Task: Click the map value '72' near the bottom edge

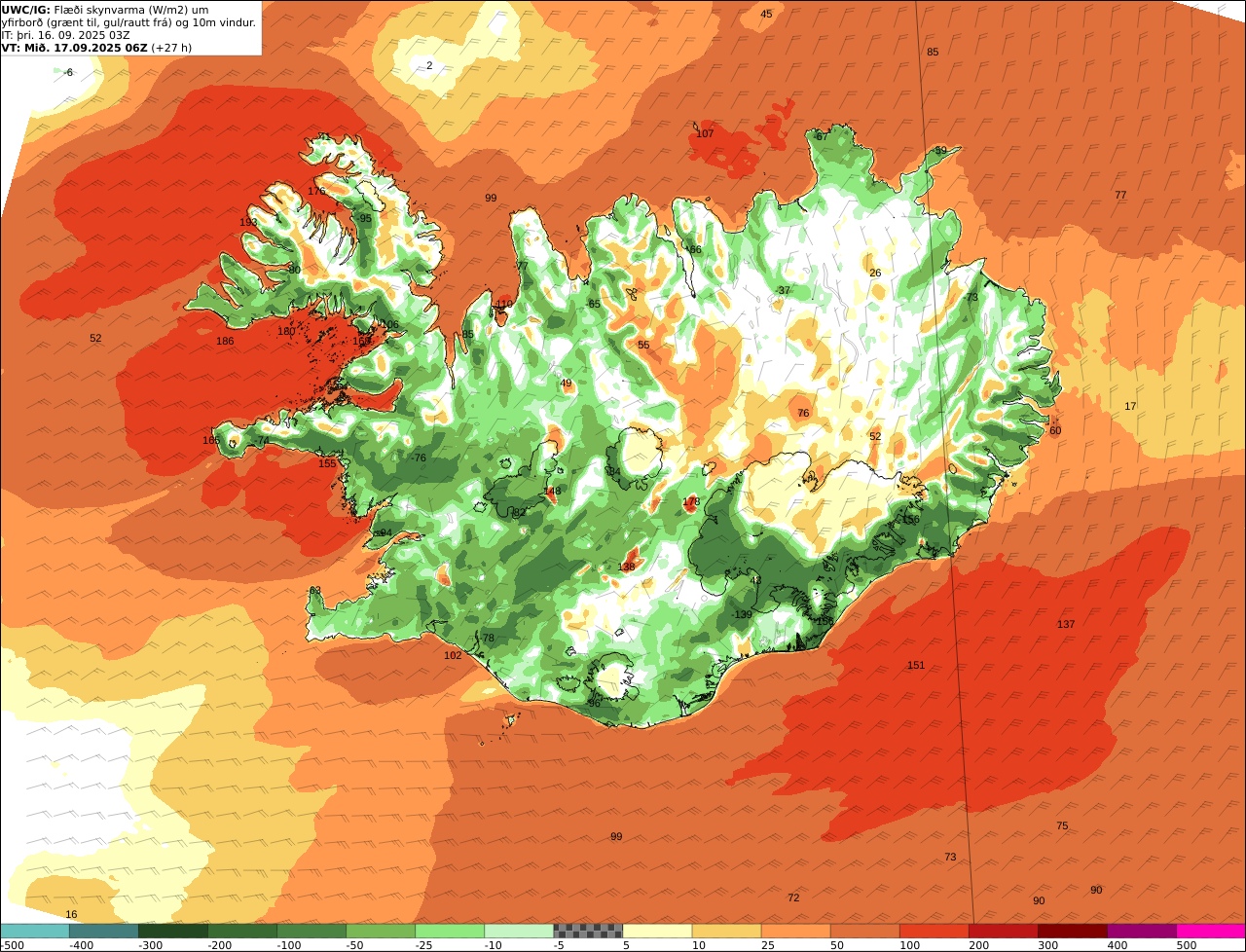Action: [793, 897]
